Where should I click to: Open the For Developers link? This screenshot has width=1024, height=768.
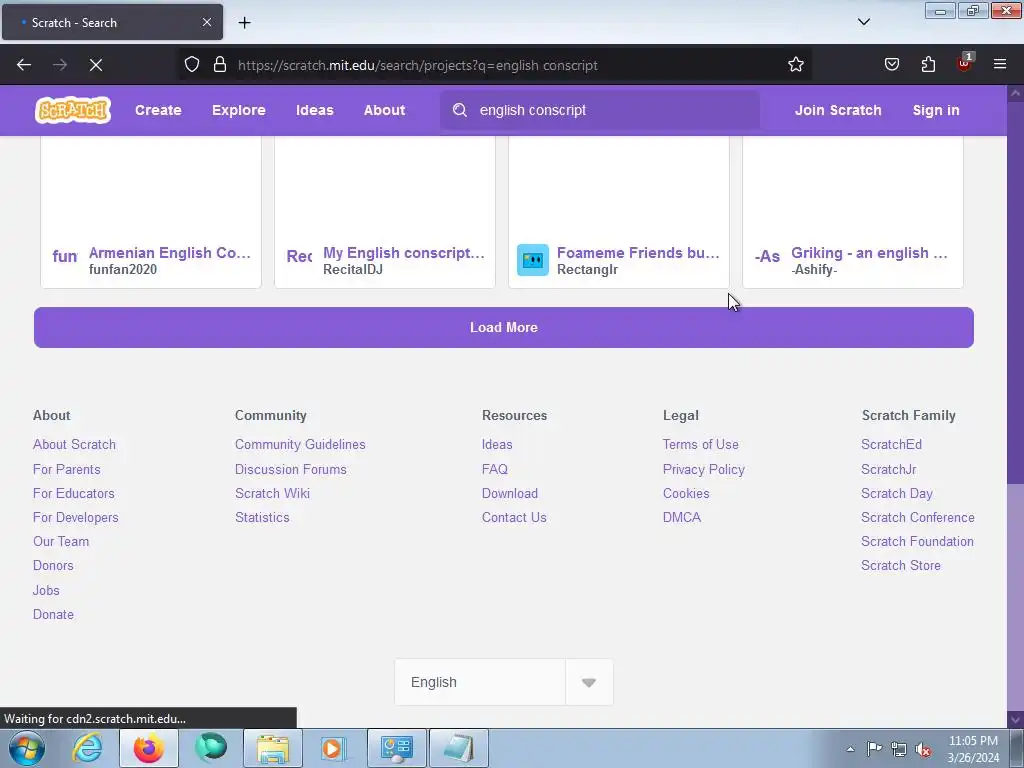pos(76,517)
